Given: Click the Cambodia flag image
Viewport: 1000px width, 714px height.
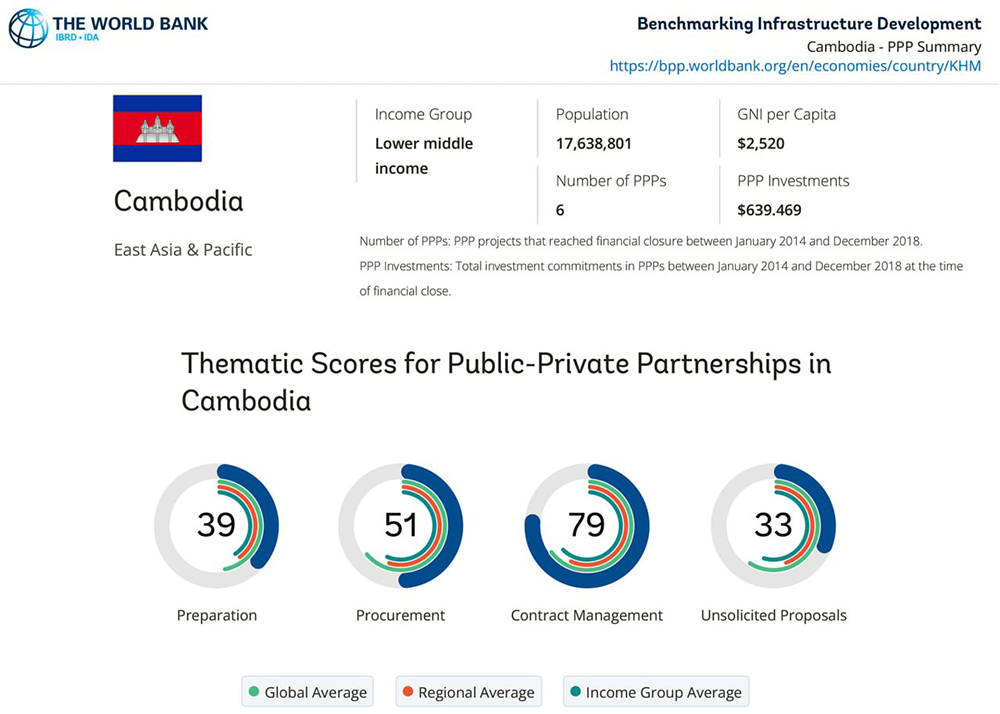Looking at the screenshot, I should click(x=158, y=128).
